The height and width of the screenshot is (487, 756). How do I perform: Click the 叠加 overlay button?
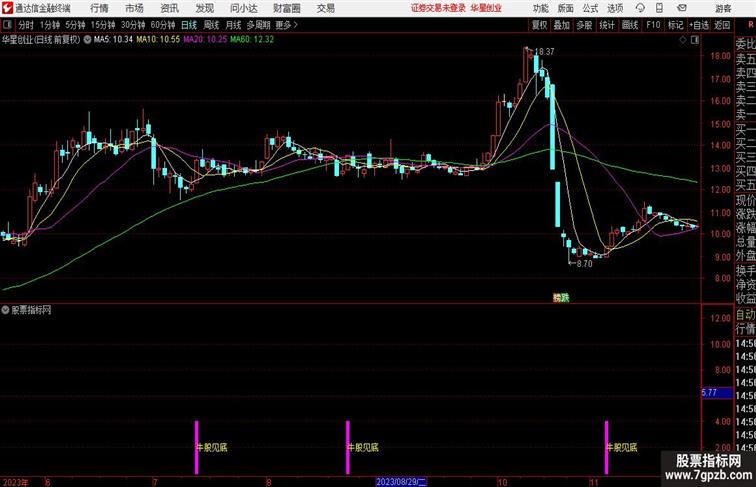pos(562,25)
